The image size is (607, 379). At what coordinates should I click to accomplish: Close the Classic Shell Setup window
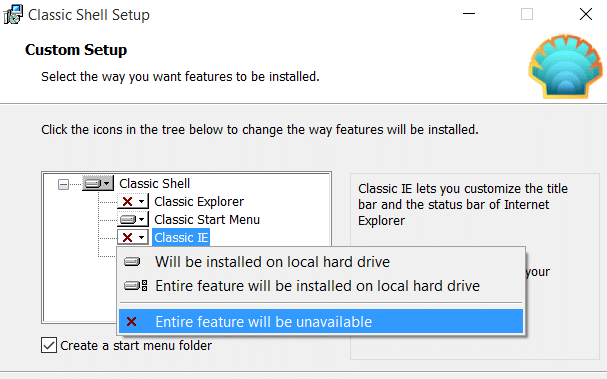(x=586, y=14)
